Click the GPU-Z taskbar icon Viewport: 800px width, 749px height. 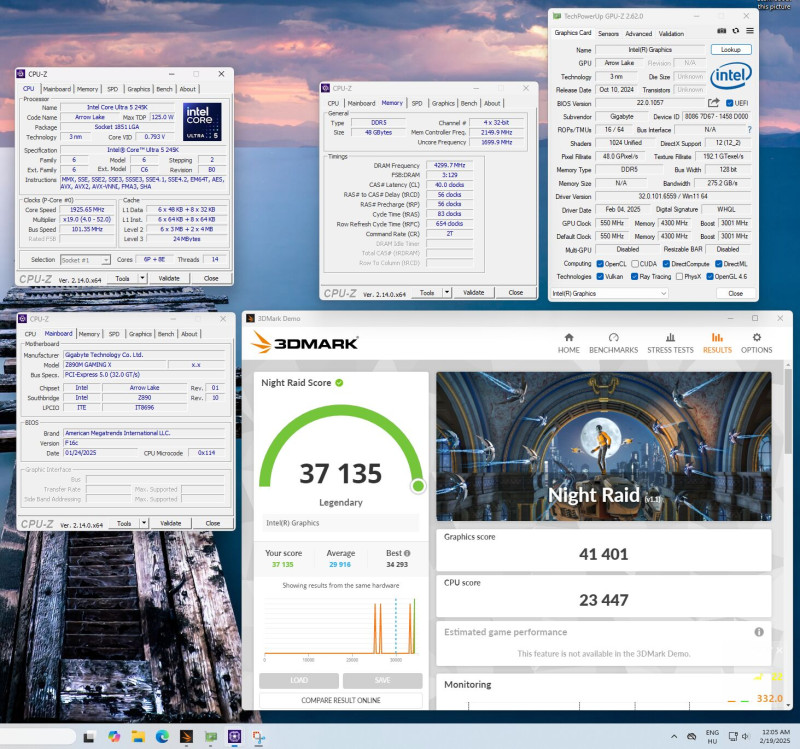(x=211, y=737)
